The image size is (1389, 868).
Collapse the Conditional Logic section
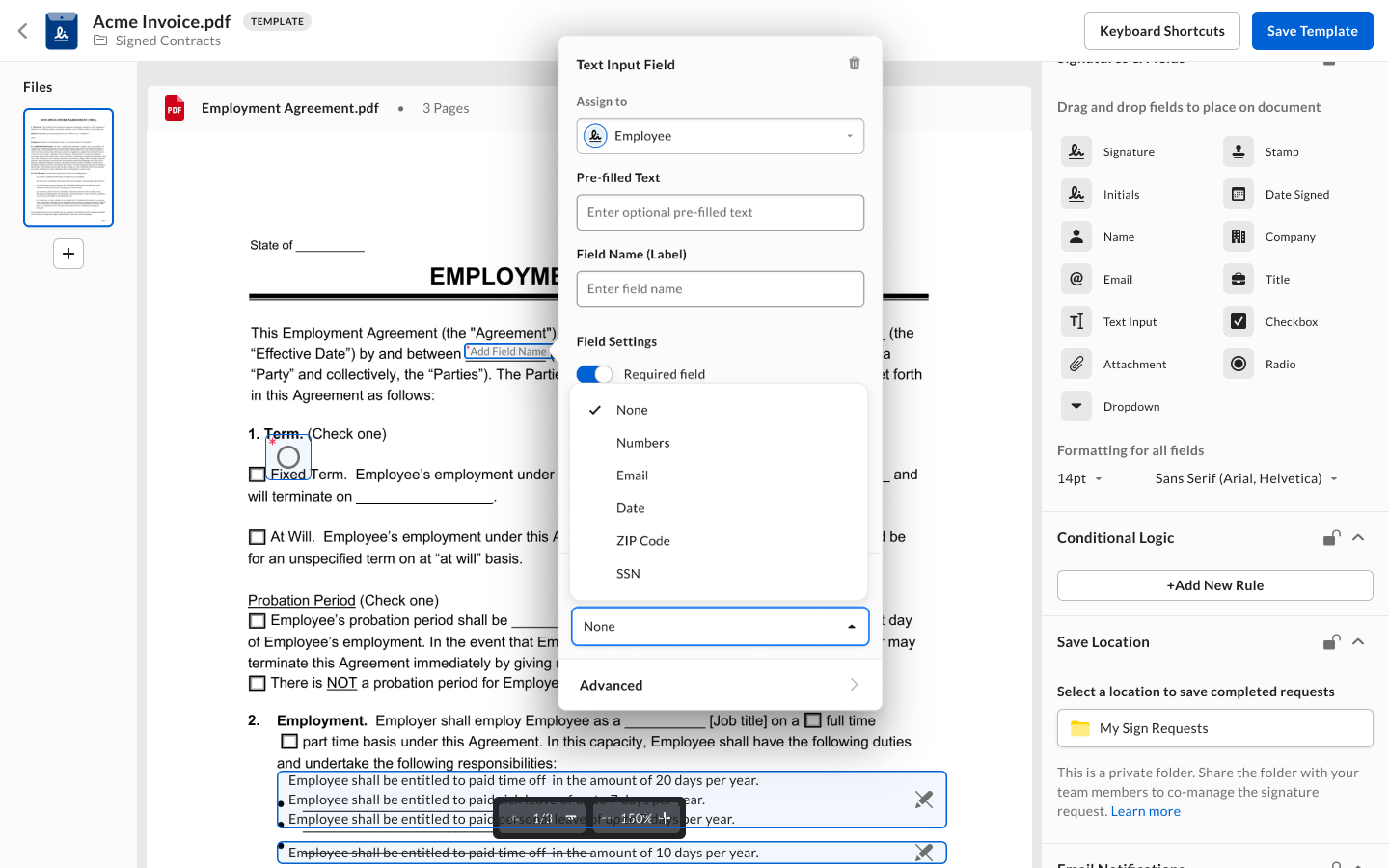tap(1358, 537)
